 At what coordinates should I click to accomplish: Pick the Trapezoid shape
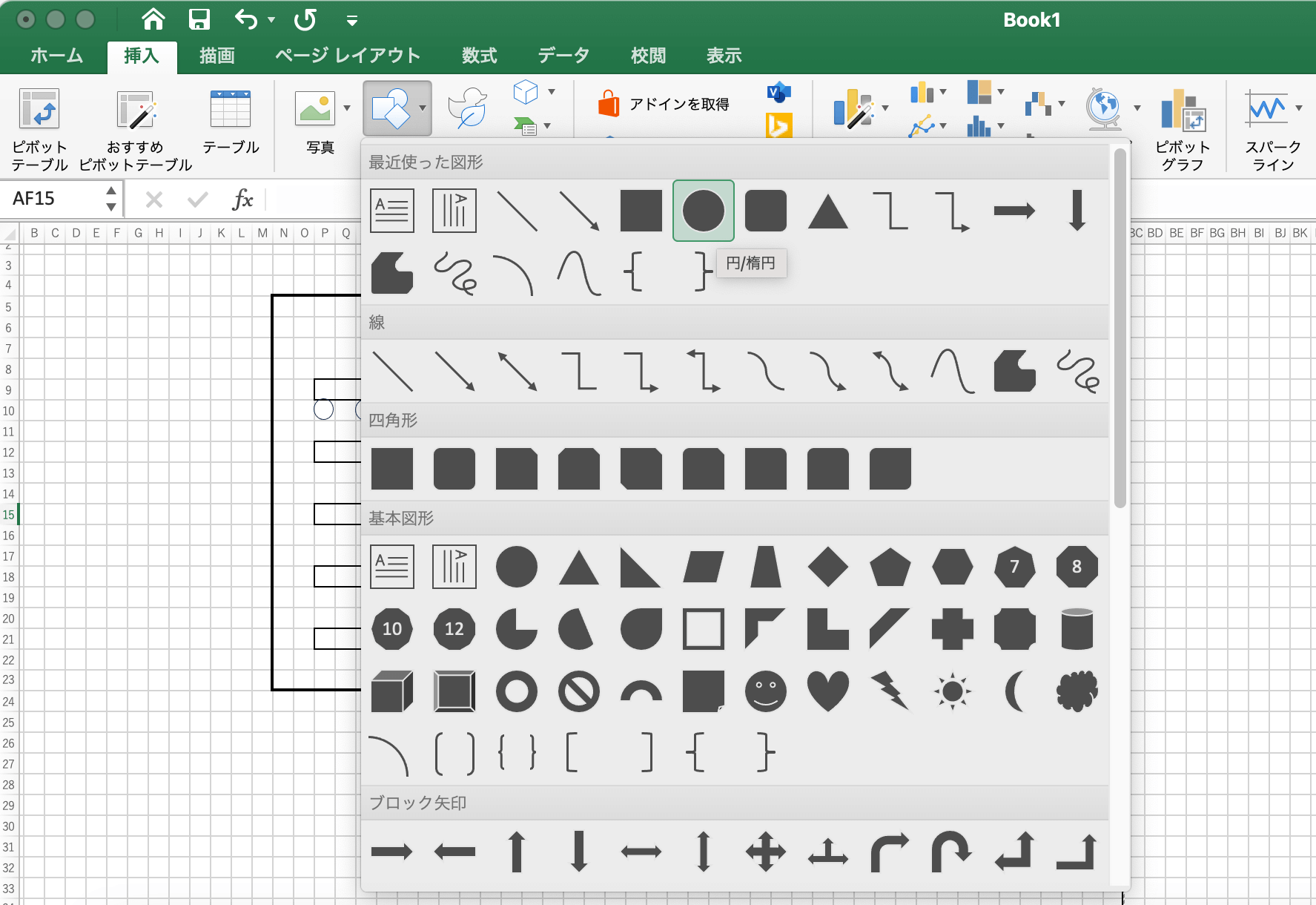[x=765, y=567]
